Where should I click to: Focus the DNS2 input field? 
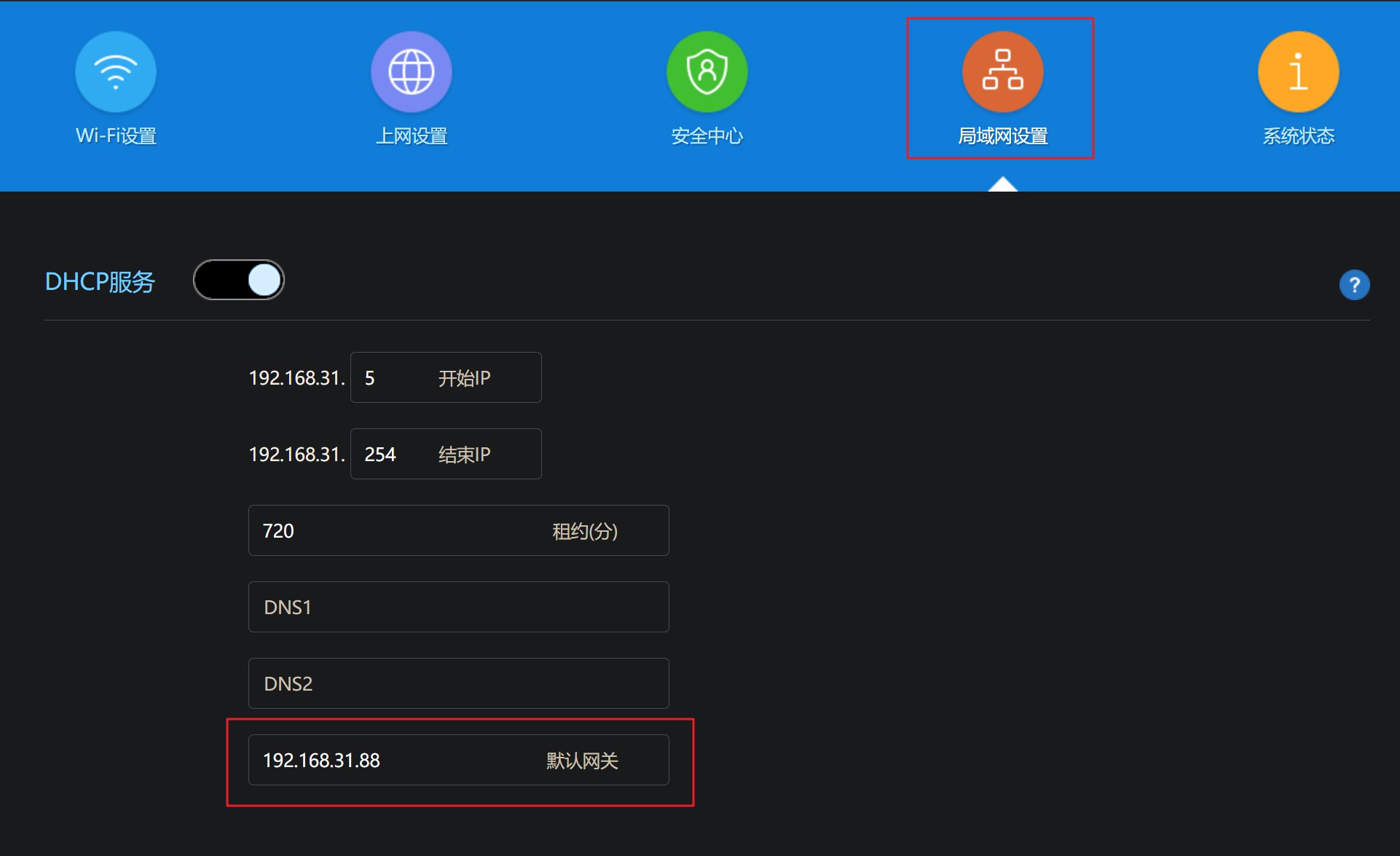(x=459, y=683)
